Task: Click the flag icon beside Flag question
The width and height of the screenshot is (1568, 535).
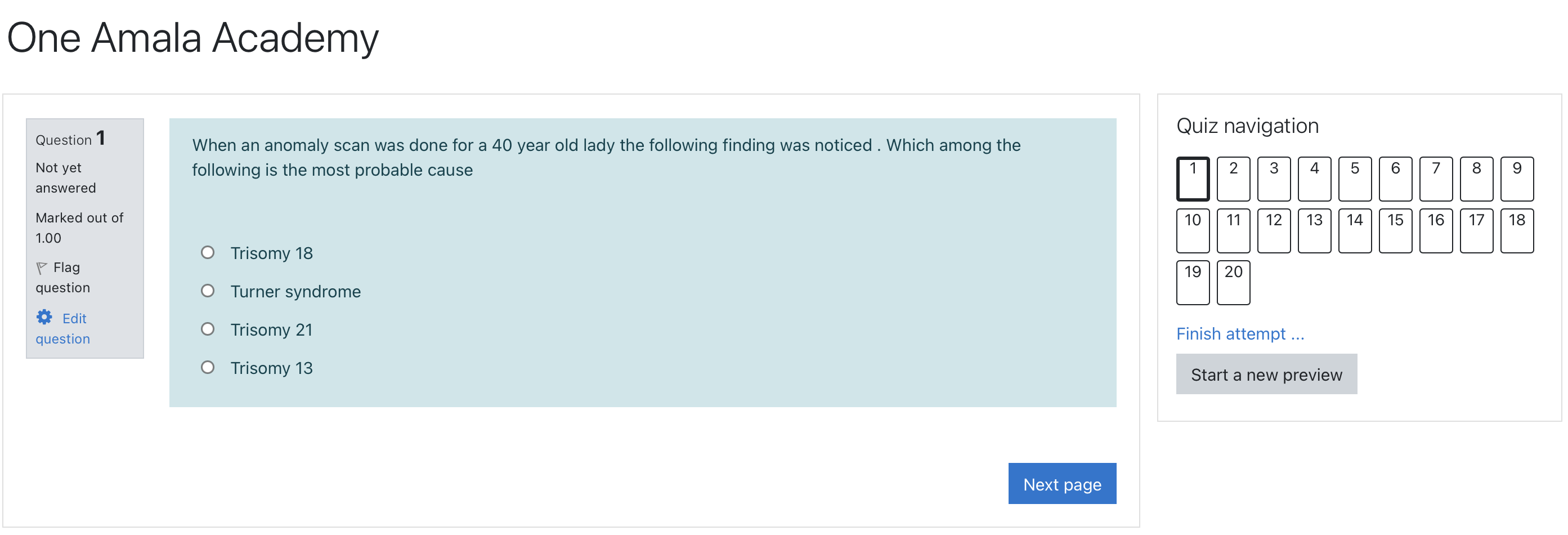Action: pos(42,267)
